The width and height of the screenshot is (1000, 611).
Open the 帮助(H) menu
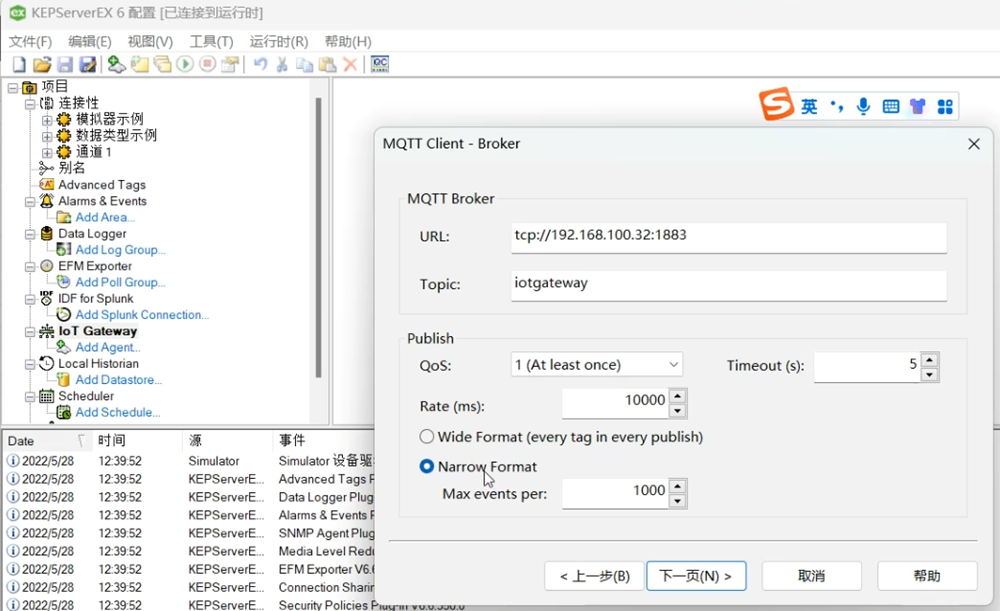tap(348, 41)
